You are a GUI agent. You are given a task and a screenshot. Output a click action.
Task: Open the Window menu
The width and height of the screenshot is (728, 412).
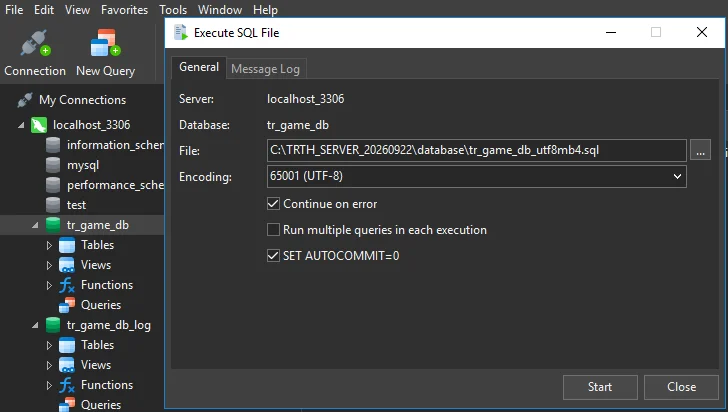(220, 10)
